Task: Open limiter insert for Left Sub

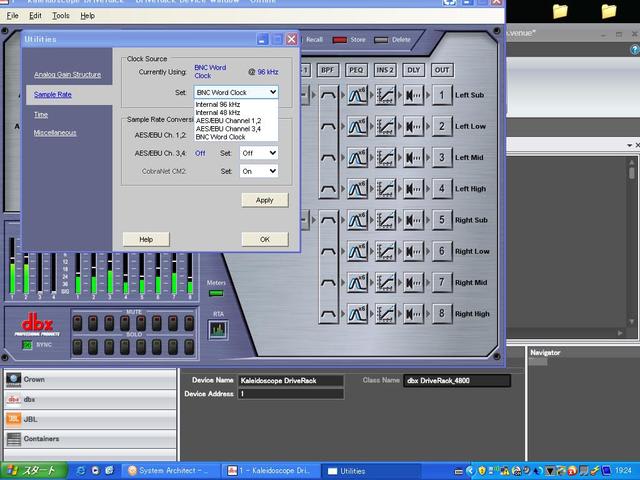Action: 385,95
